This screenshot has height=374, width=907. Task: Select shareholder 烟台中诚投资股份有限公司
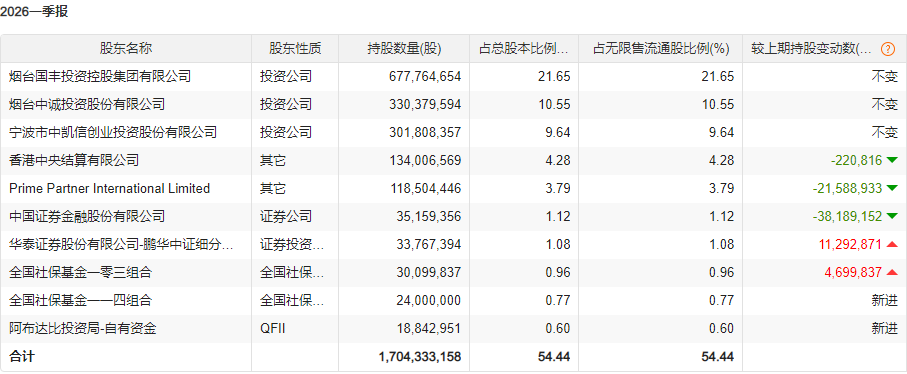87,104
